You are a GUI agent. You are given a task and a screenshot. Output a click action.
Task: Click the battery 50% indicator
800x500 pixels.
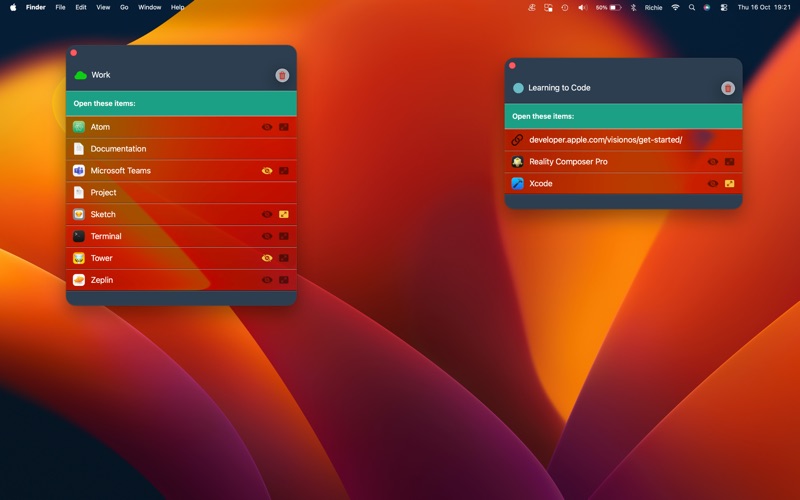coord(608,8)
